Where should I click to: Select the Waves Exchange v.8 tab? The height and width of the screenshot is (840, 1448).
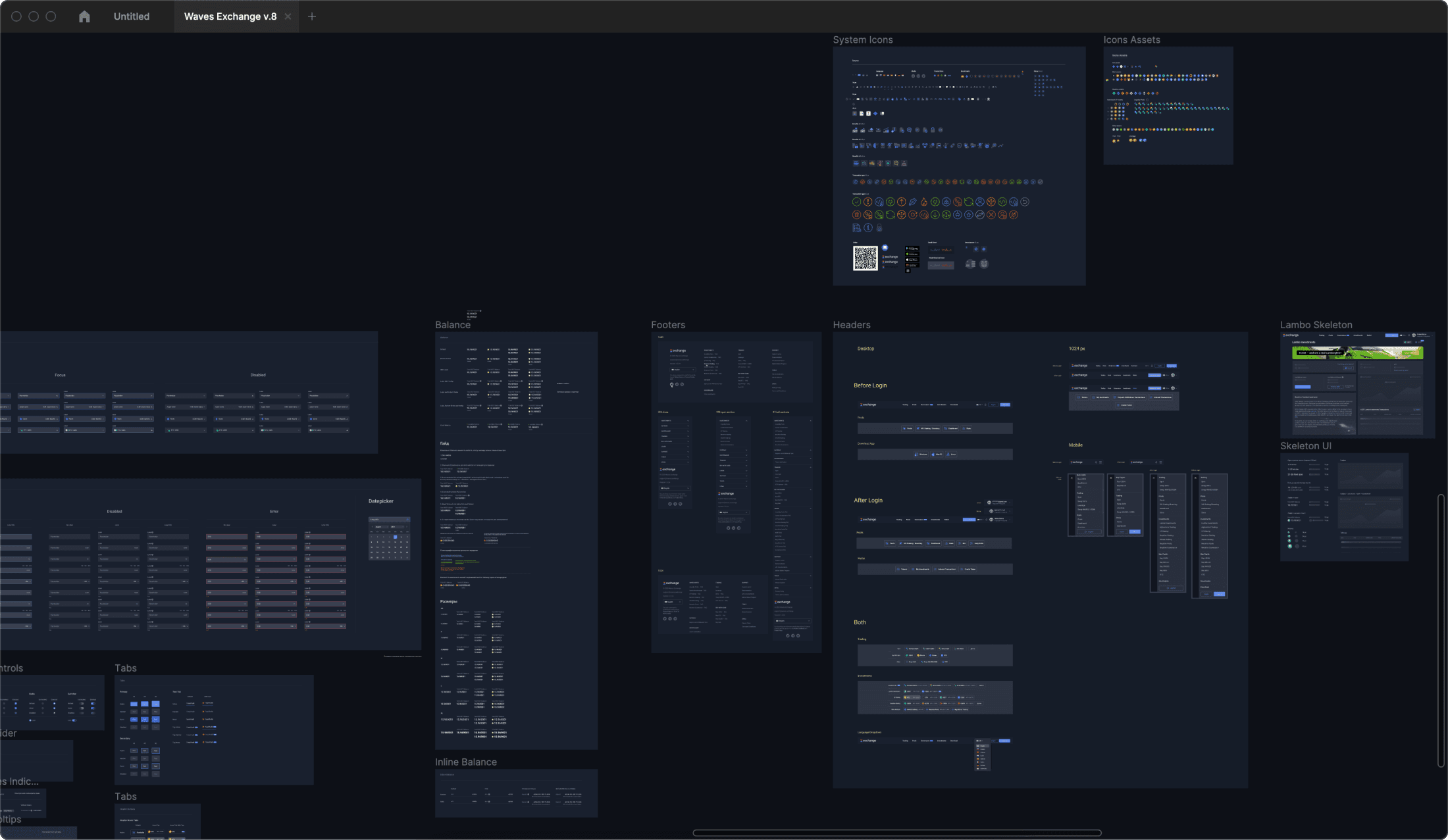click(230, 16)
